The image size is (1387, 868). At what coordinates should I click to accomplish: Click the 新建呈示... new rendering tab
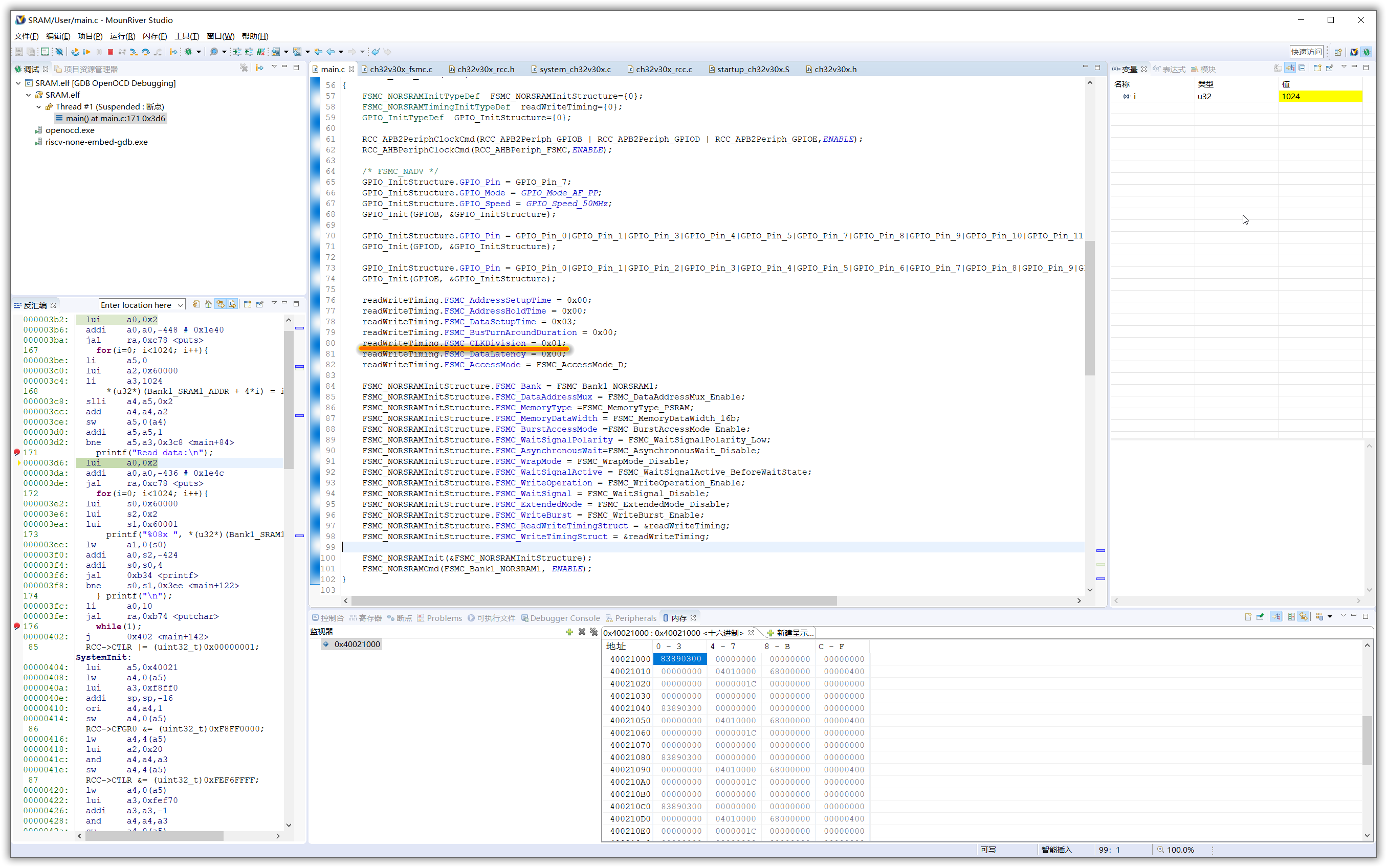(790, 633)
